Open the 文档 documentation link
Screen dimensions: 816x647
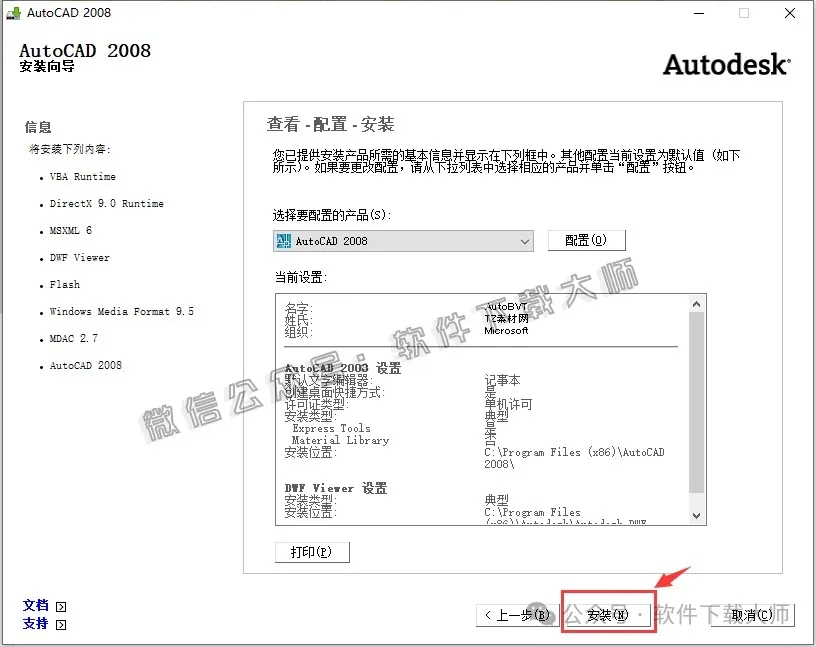click(x=35, y=605)
